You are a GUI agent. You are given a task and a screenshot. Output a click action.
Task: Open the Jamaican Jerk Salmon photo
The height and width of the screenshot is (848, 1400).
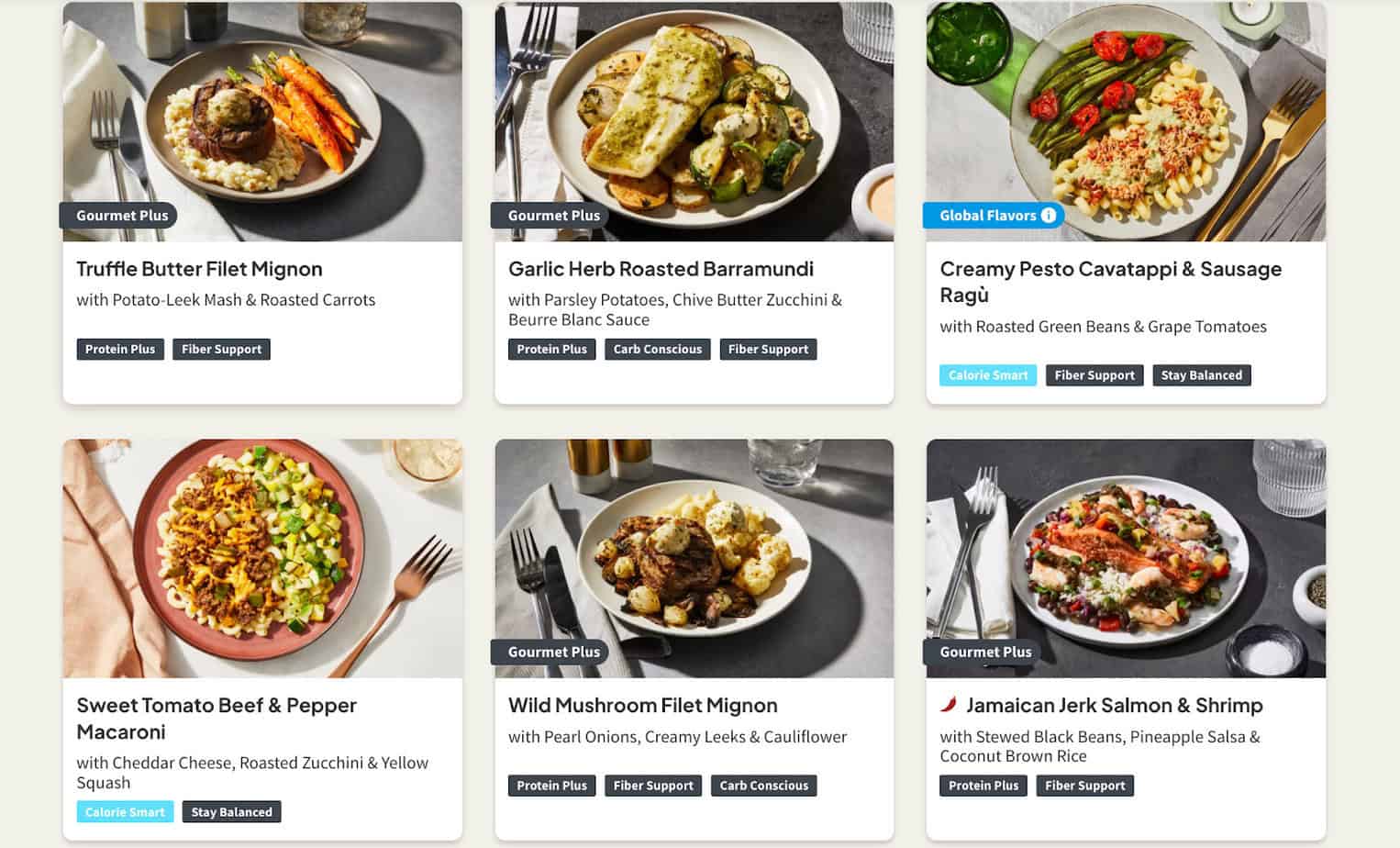(x=1126, y=558)
